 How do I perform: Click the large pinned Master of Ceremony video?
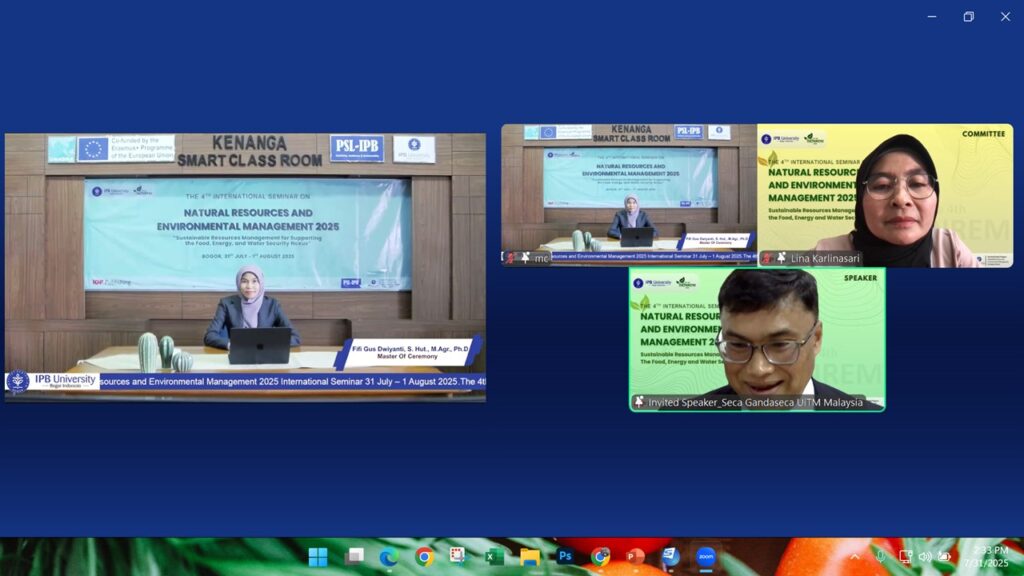(x=245, y=265)
